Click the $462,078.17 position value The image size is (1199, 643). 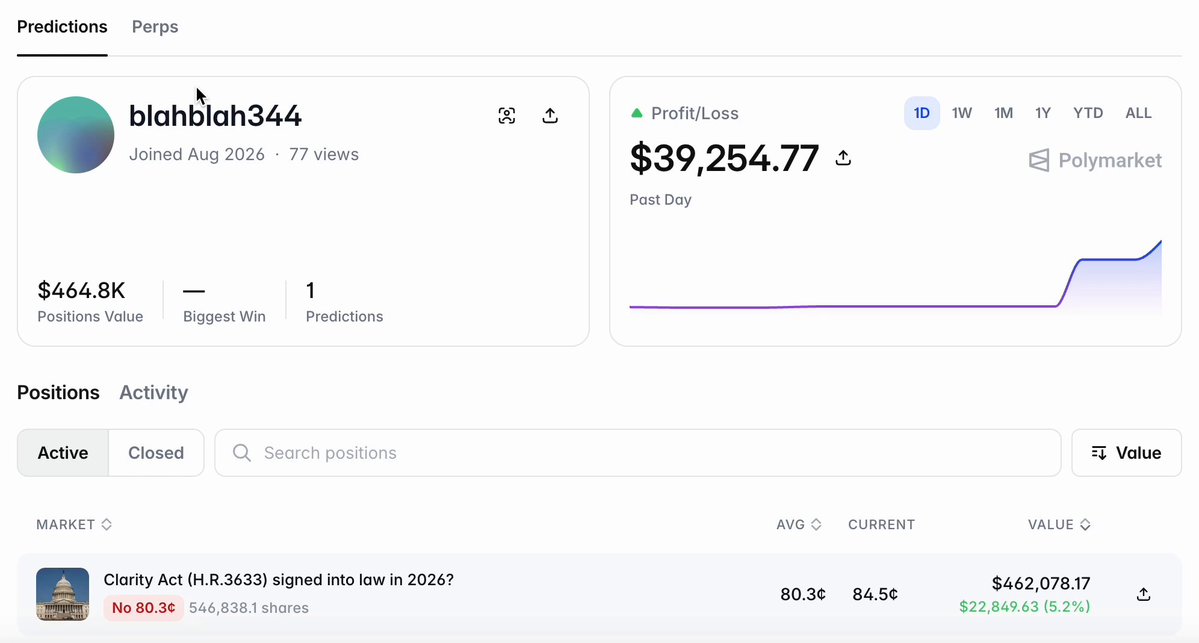pos(1041,583)
